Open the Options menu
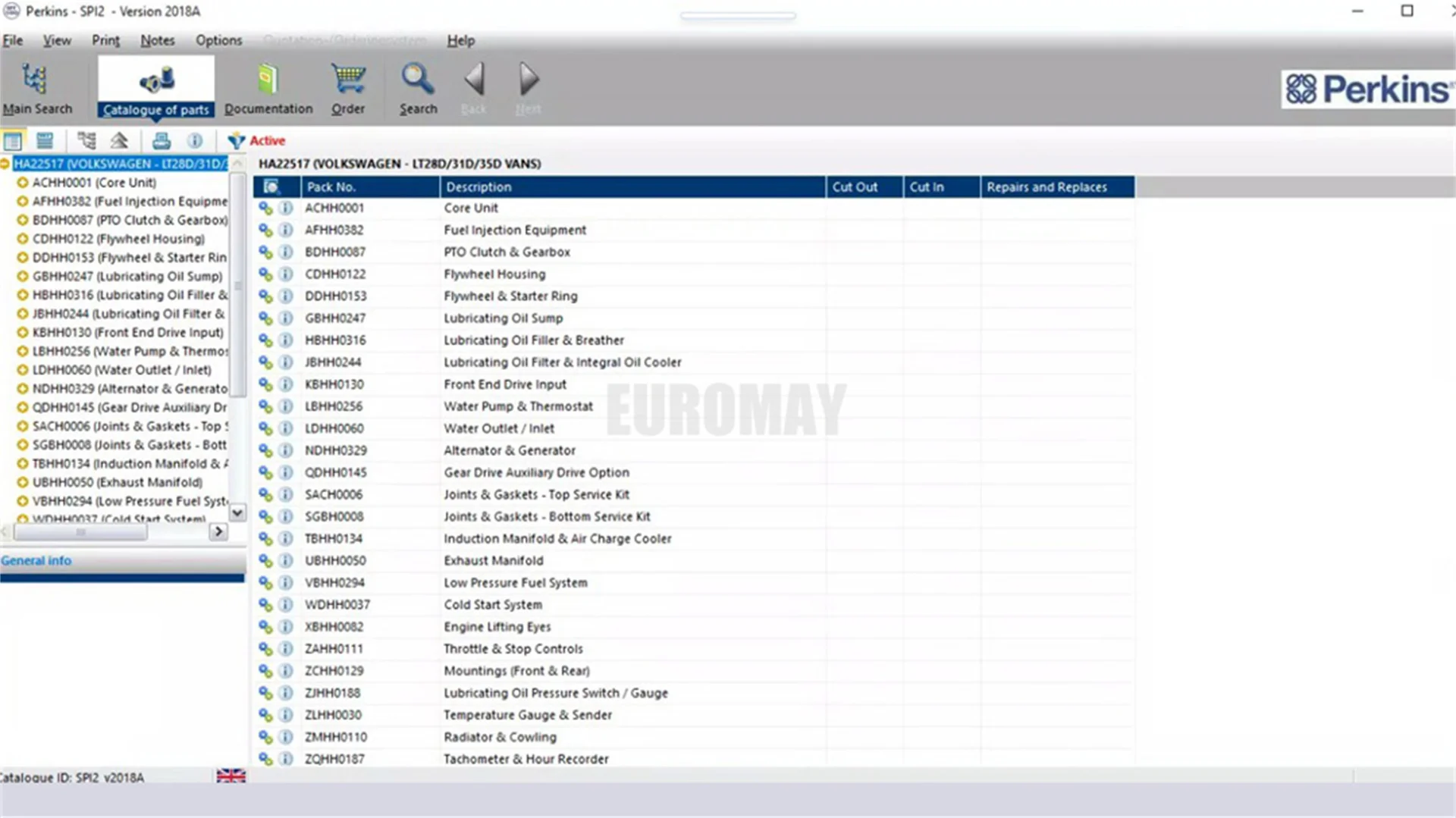Viewport: 1456px width, 818px height. pos(218,40)
